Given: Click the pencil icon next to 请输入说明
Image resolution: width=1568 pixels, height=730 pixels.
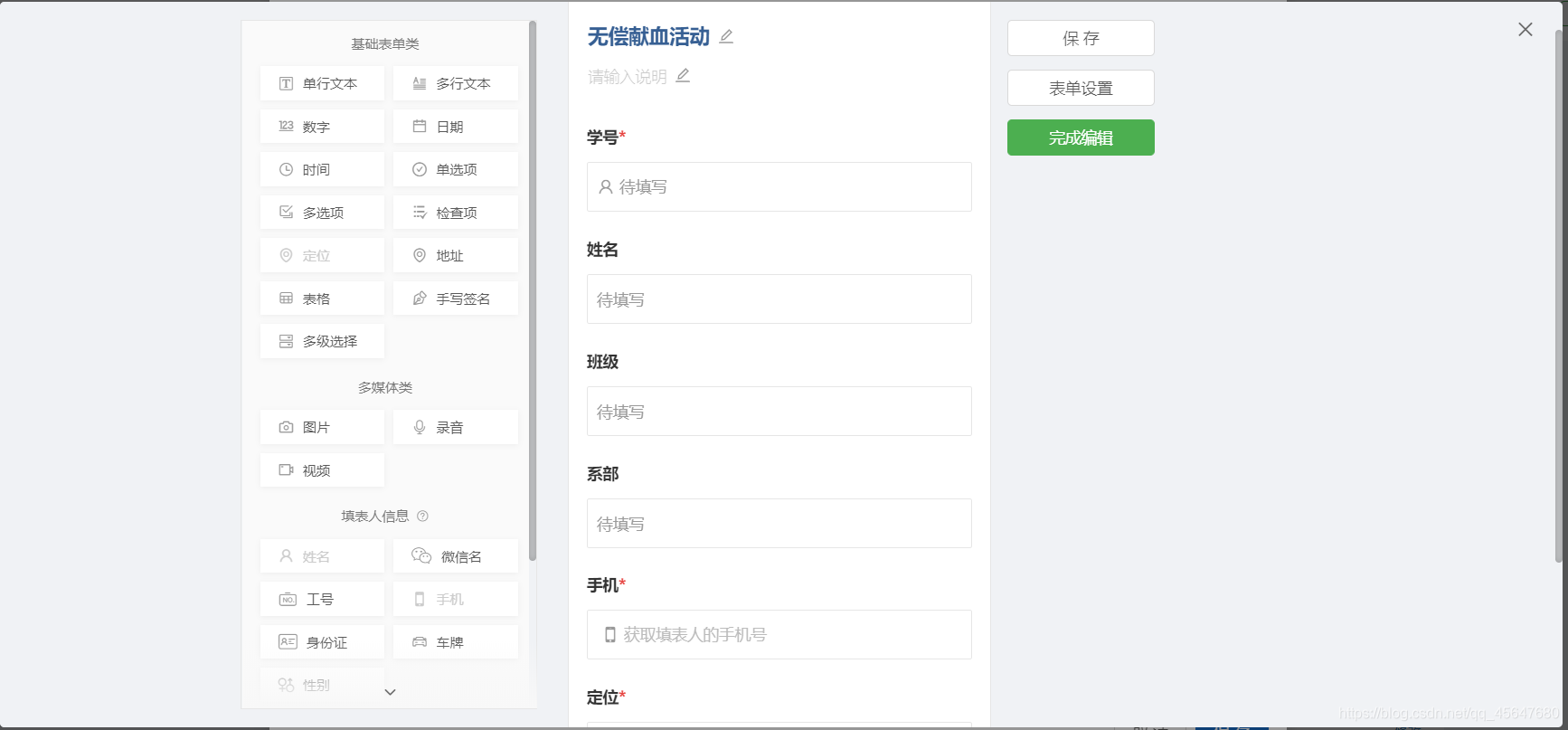Looking at the screenshot, I should tap(683, 76).
